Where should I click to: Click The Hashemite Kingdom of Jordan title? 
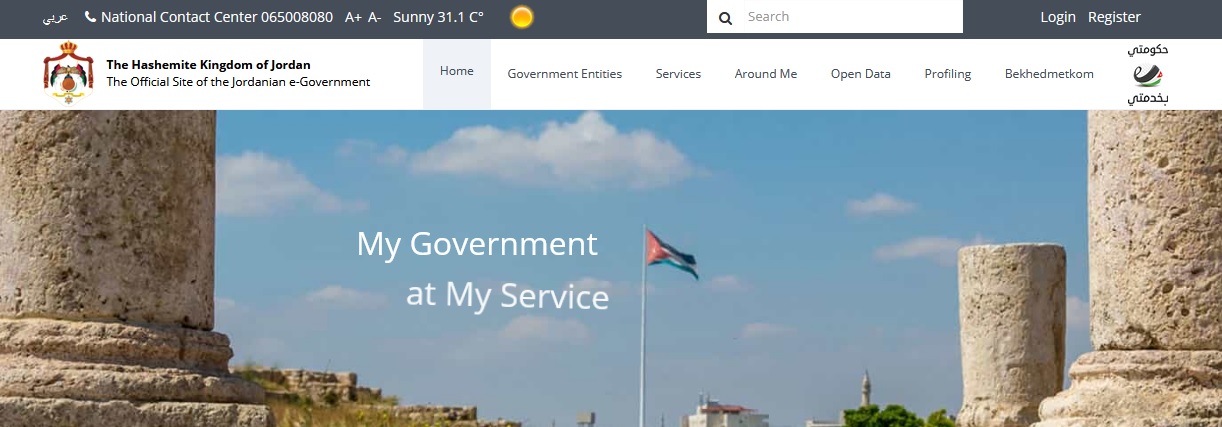208,65
